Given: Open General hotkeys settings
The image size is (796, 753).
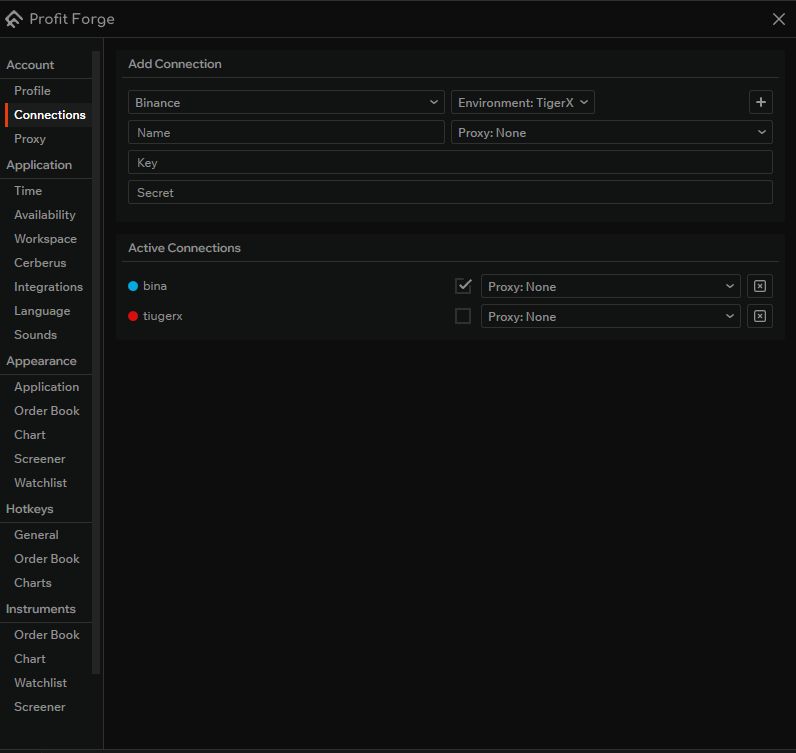Looking at the screenshot, I should click(36, 535).
